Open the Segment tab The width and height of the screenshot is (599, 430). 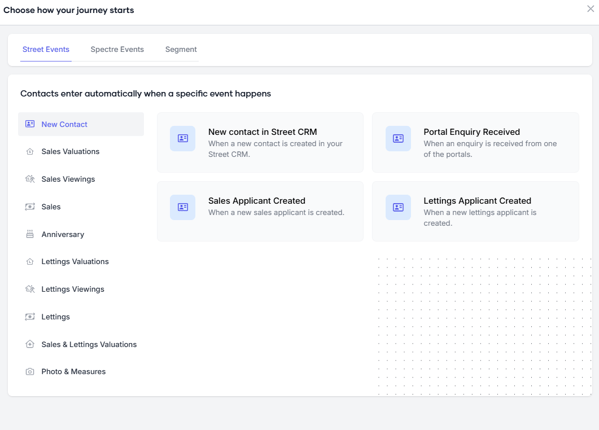click(181, 49)
